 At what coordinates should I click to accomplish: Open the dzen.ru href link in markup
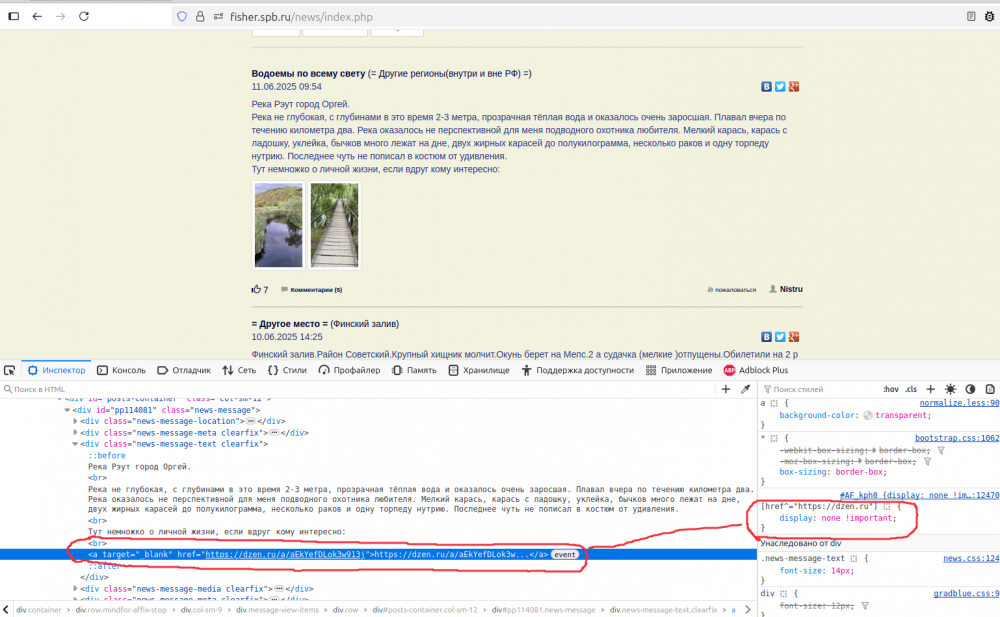(x=285, y=554)
